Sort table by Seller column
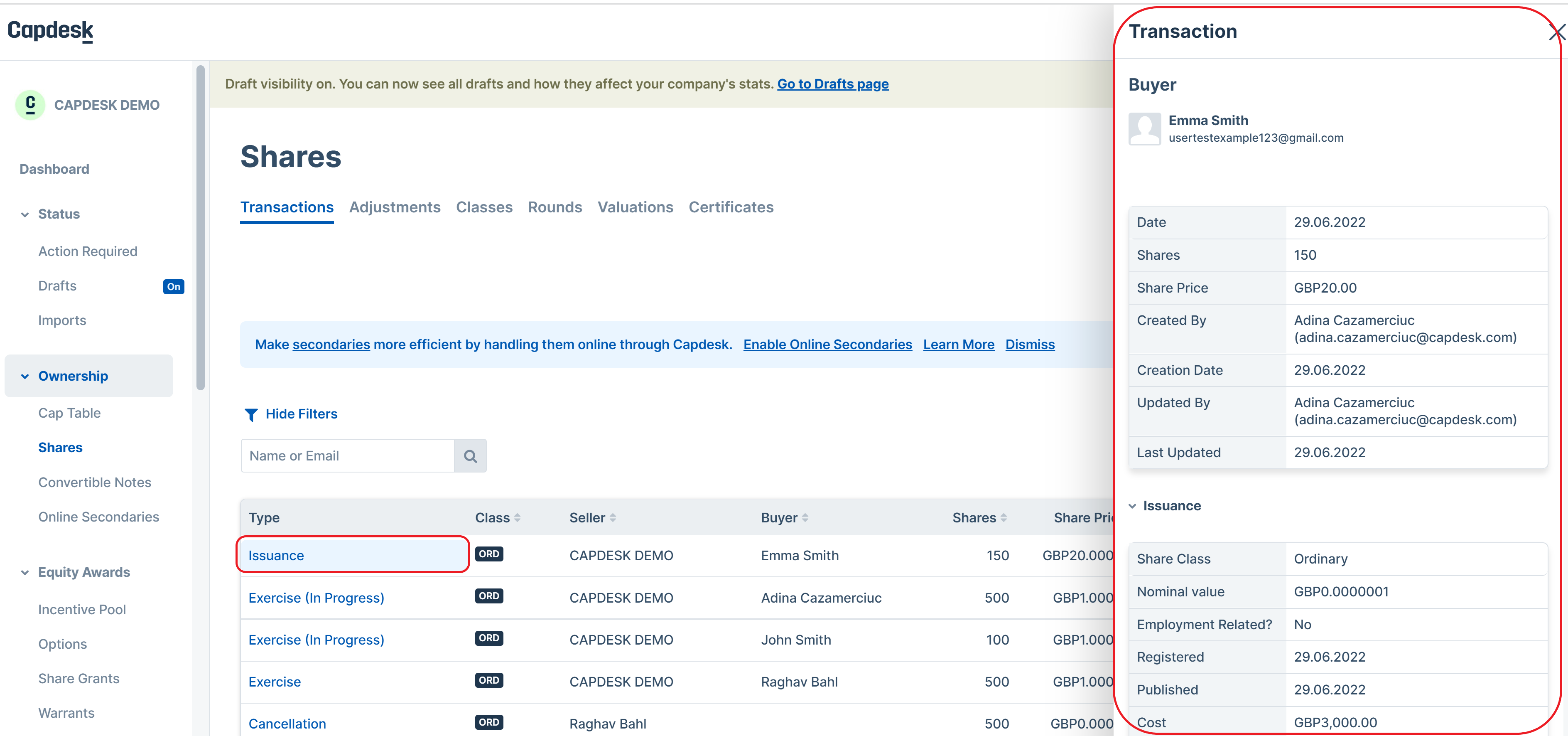The image size is (1568, 736). coord(612,518)
